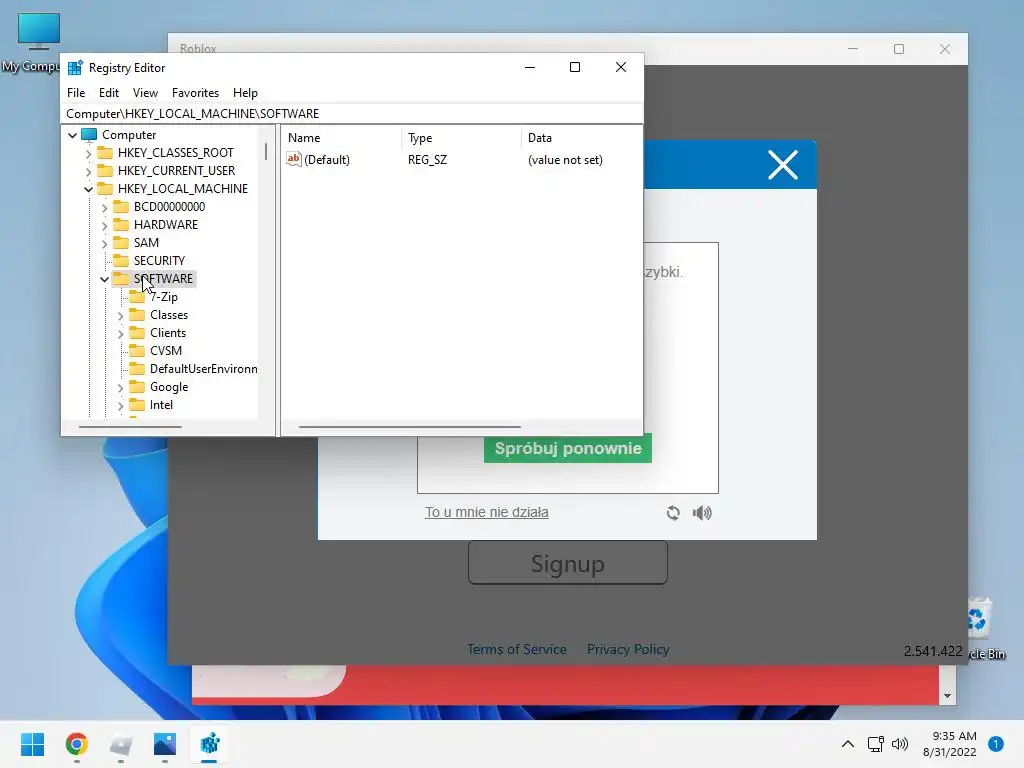Expand the Clients subkey
This screenshot has width=1024, height=768.
pyautogui.click(x=120, y=334)
